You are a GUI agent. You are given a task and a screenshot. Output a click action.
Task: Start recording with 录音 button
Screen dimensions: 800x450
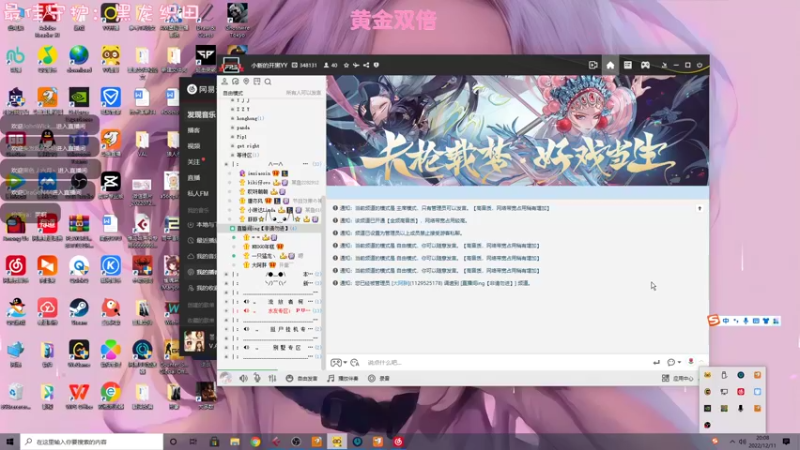tap(379, 378)
